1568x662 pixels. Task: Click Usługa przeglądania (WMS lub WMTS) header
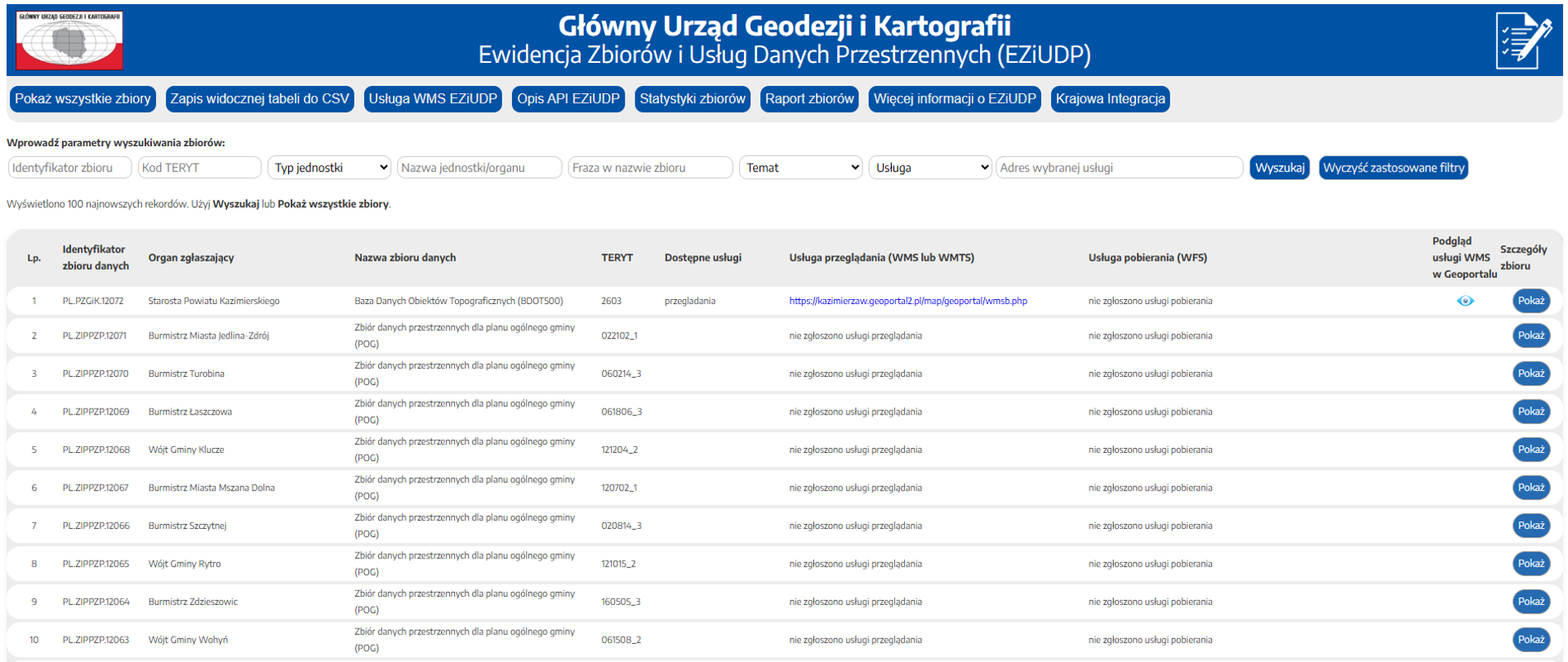click(x=882, y=257)
